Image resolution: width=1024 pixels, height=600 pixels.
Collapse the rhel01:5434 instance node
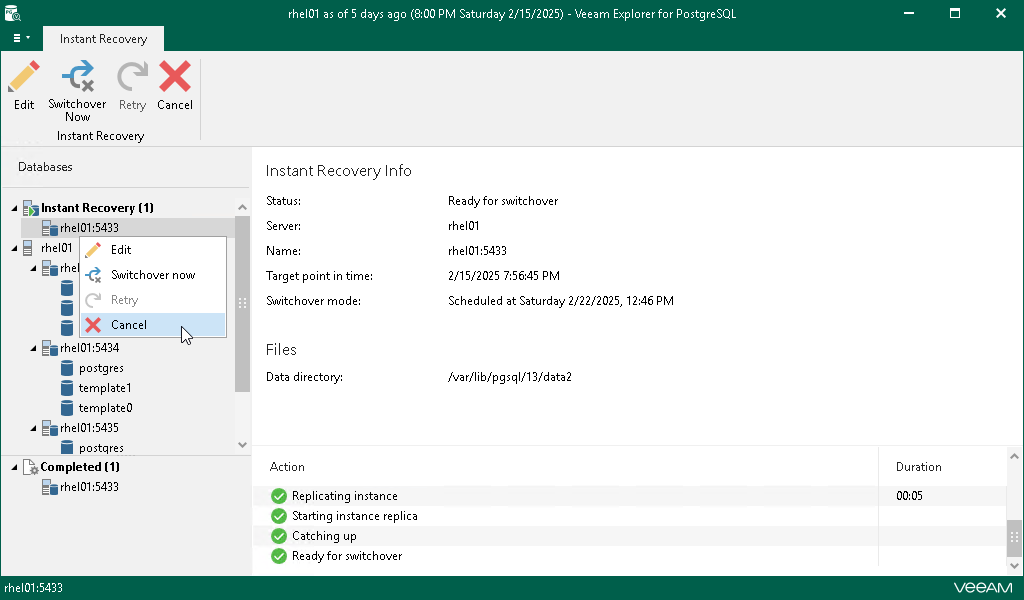click(x=33, y=348)
